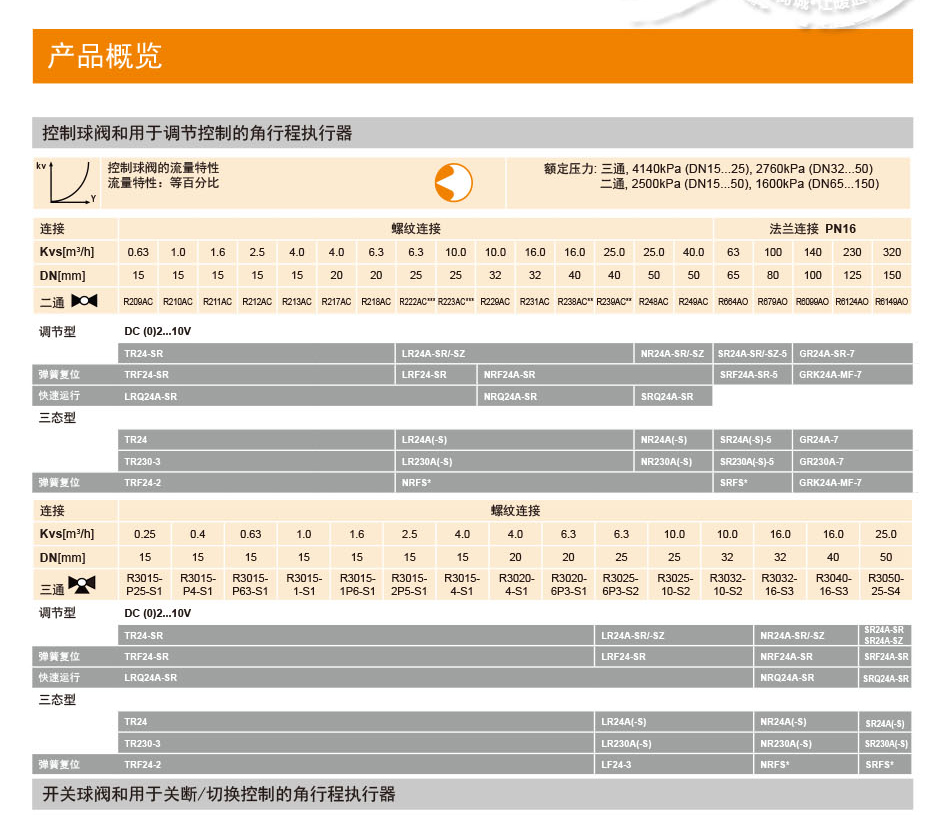940x815 pixels.
Task: Select valve model R248AC
Action: [653, 302]
